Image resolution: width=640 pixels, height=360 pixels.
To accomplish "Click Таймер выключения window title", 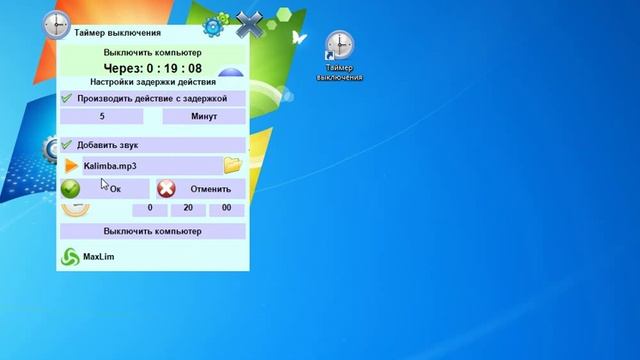I will (118, 33).
